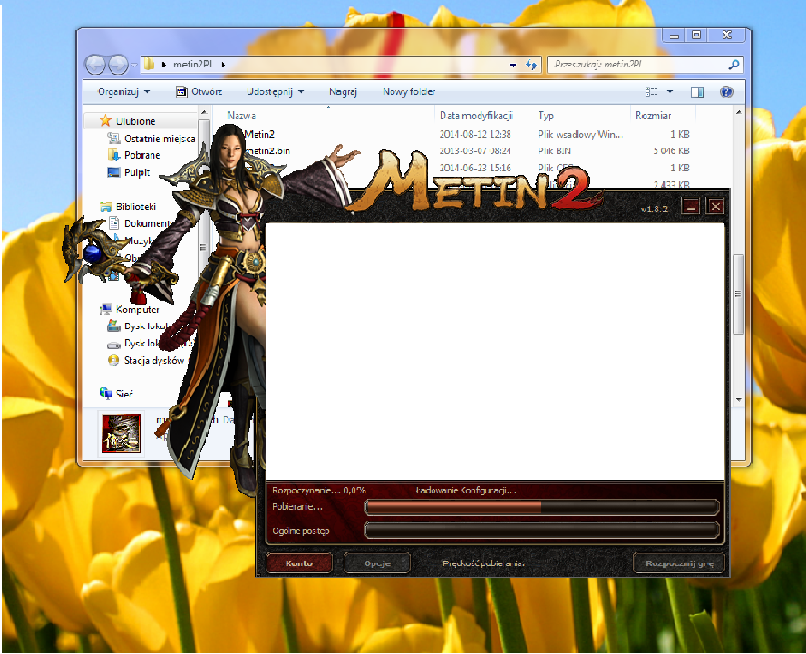
Task: Open the Organizuj dropdown menu
Action: click(124, 92)
